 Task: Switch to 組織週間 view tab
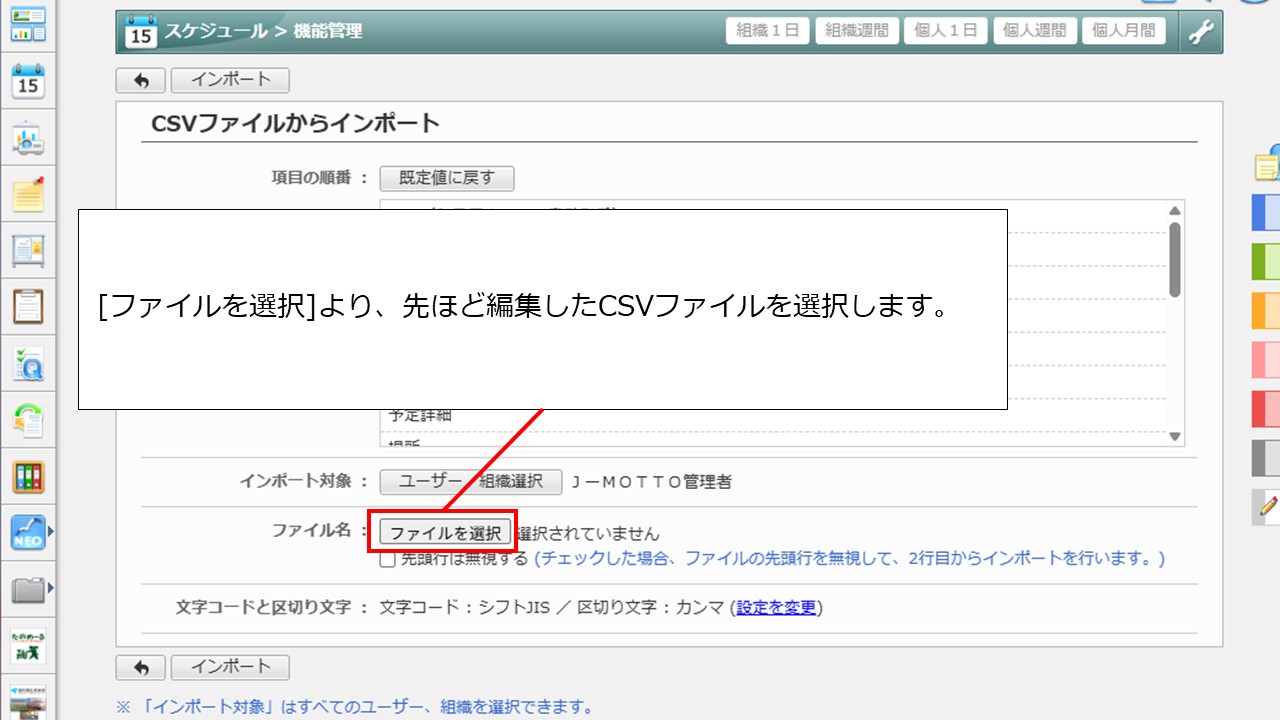tap(857, 31)
